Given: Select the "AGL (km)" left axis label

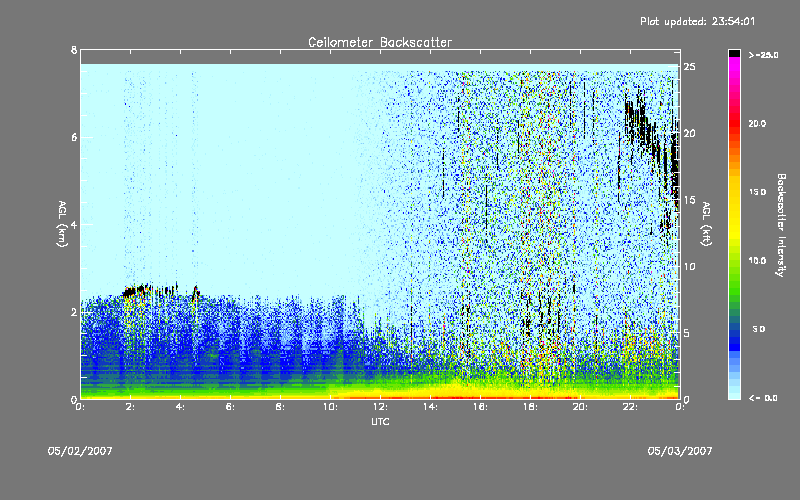Looking at the screenshot, I should coord(62,224).
